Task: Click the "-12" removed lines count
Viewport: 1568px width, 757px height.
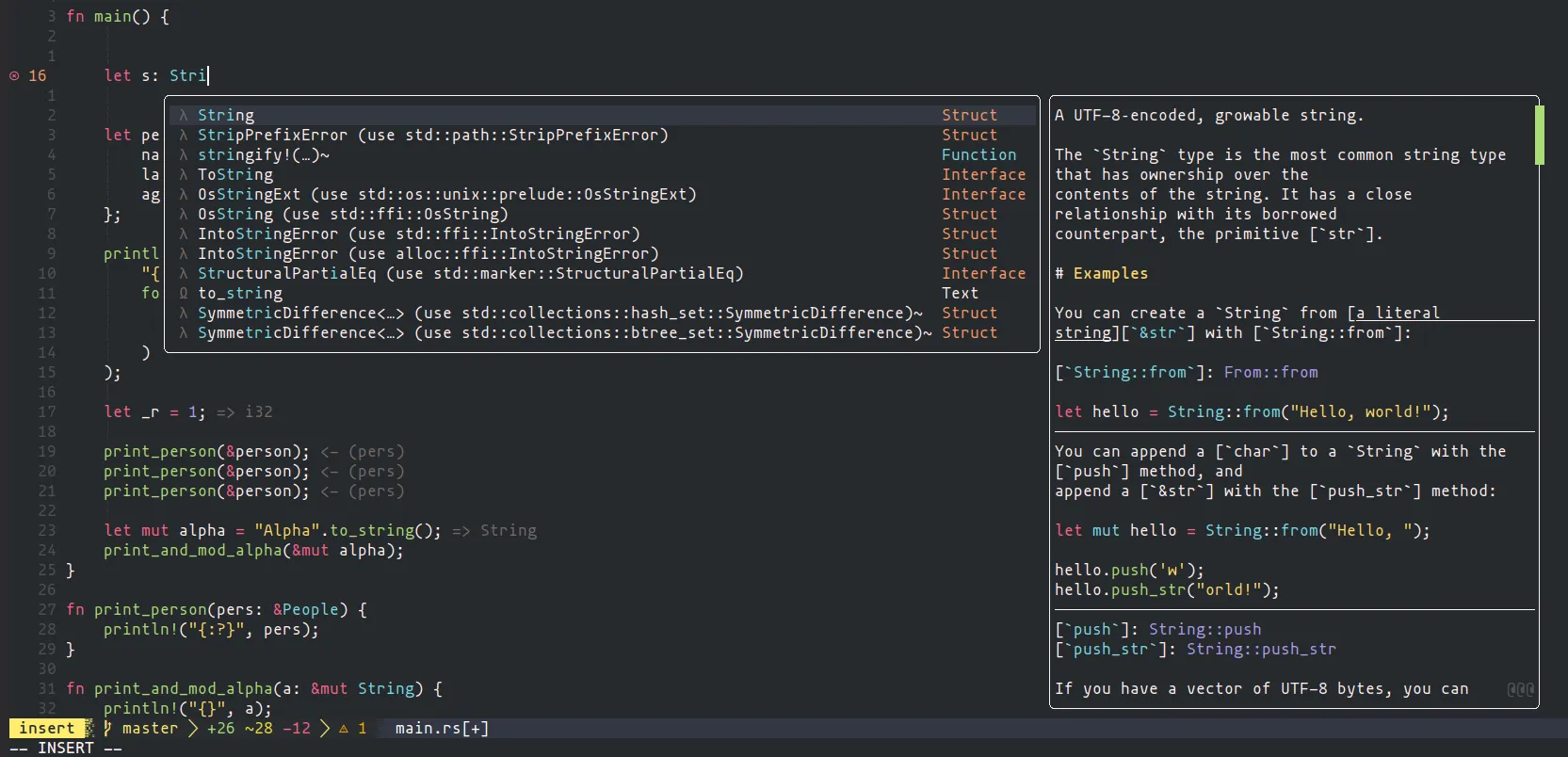Action: [x=296, y=728]
